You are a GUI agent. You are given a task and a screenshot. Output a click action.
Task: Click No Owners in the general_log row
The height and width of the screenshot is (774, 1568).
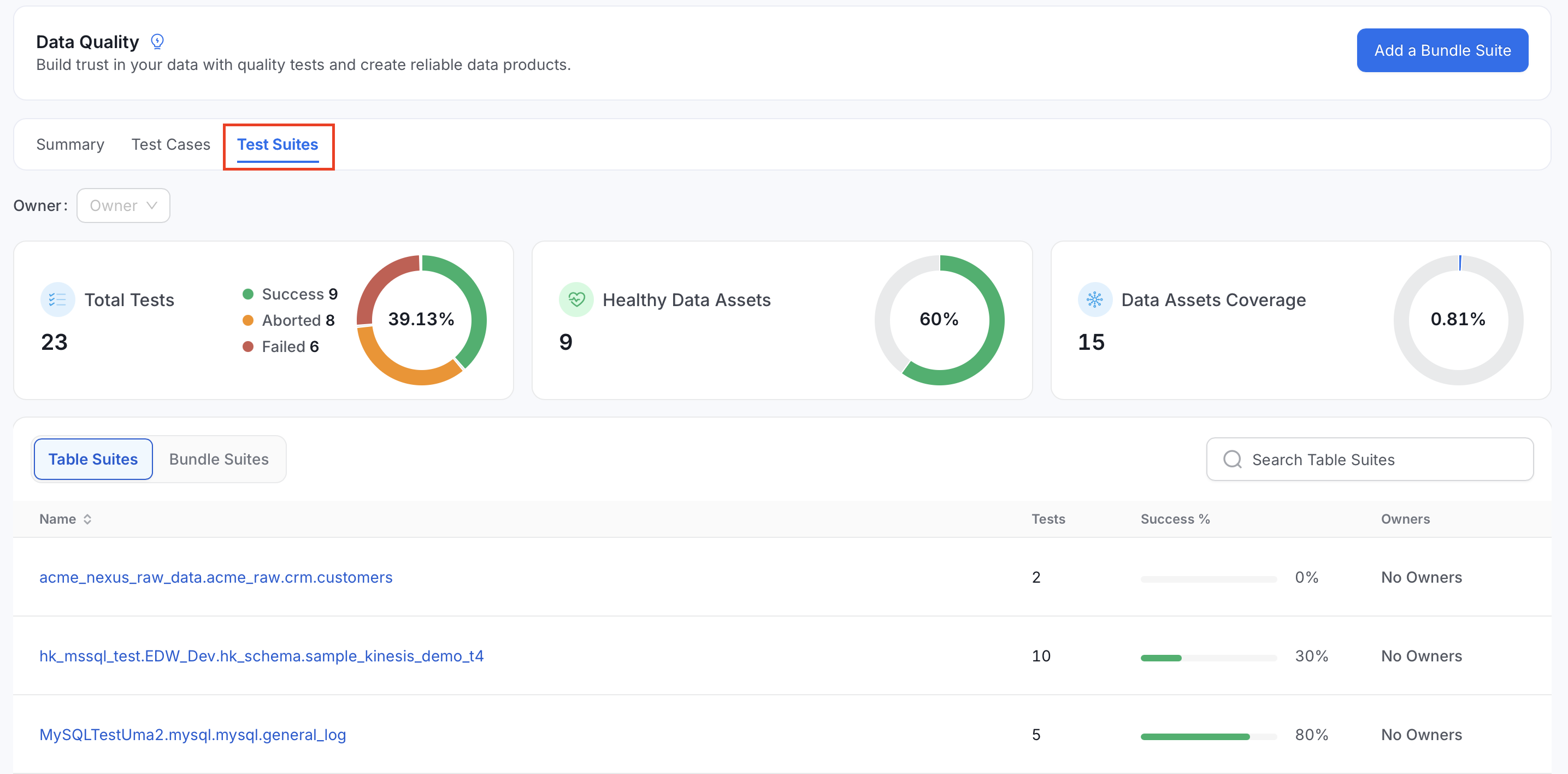pos(1421,735)
